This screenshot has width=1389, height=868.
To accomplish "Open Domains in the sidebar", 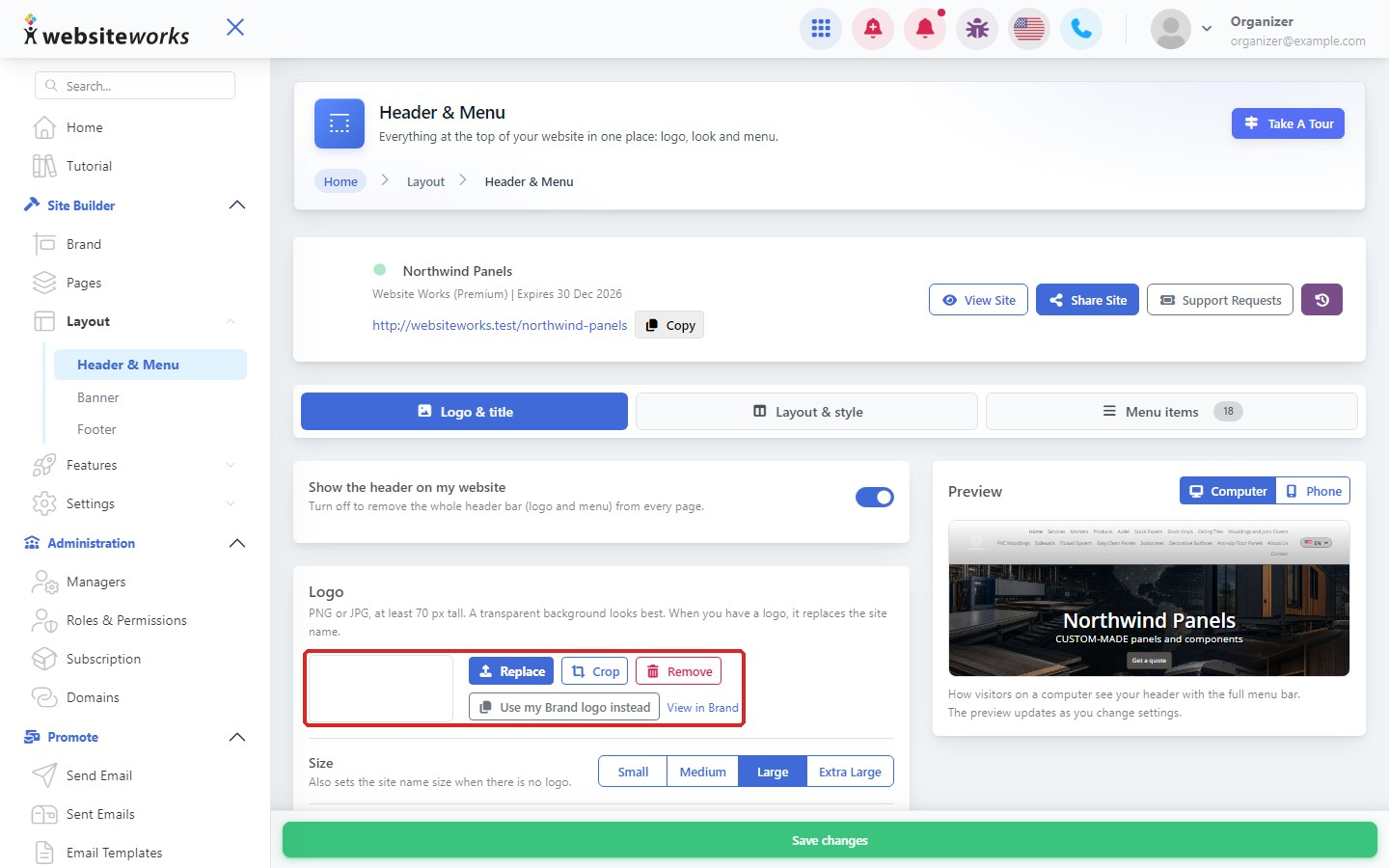I will point(93,697).
